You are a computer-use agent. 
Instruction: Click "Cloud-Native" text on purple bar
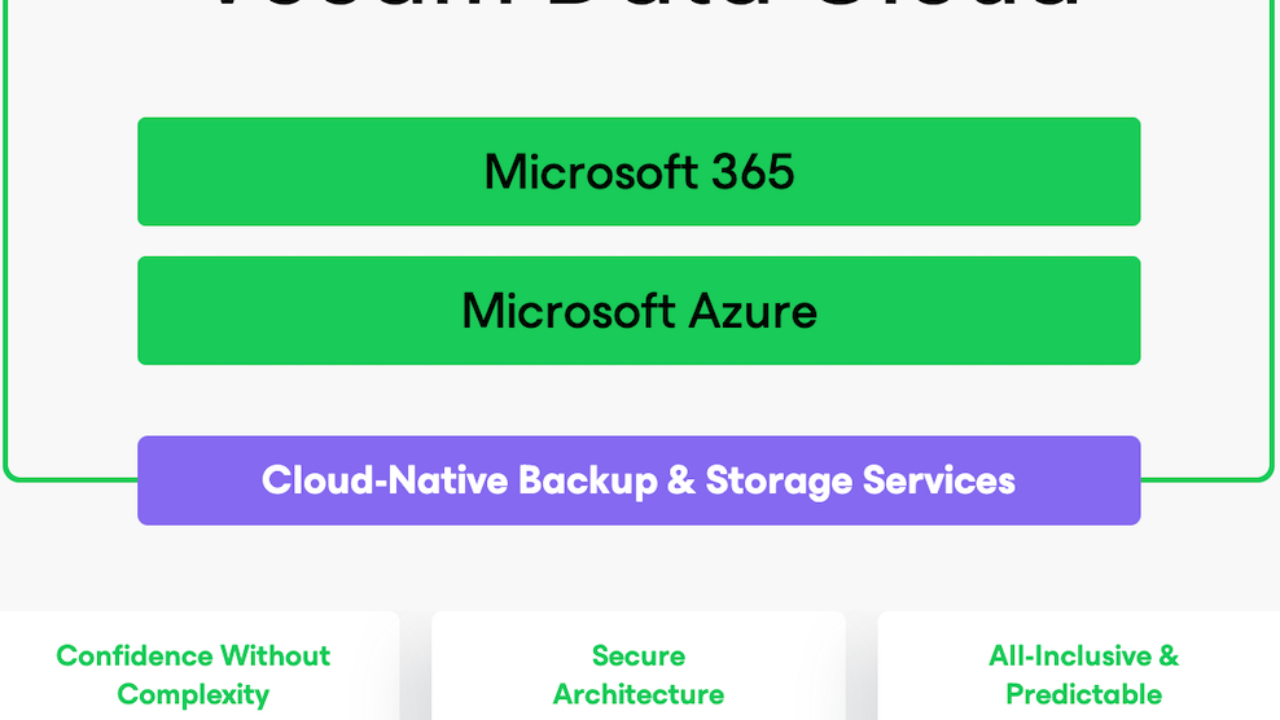pyautogui.click(x=386, y=481)
